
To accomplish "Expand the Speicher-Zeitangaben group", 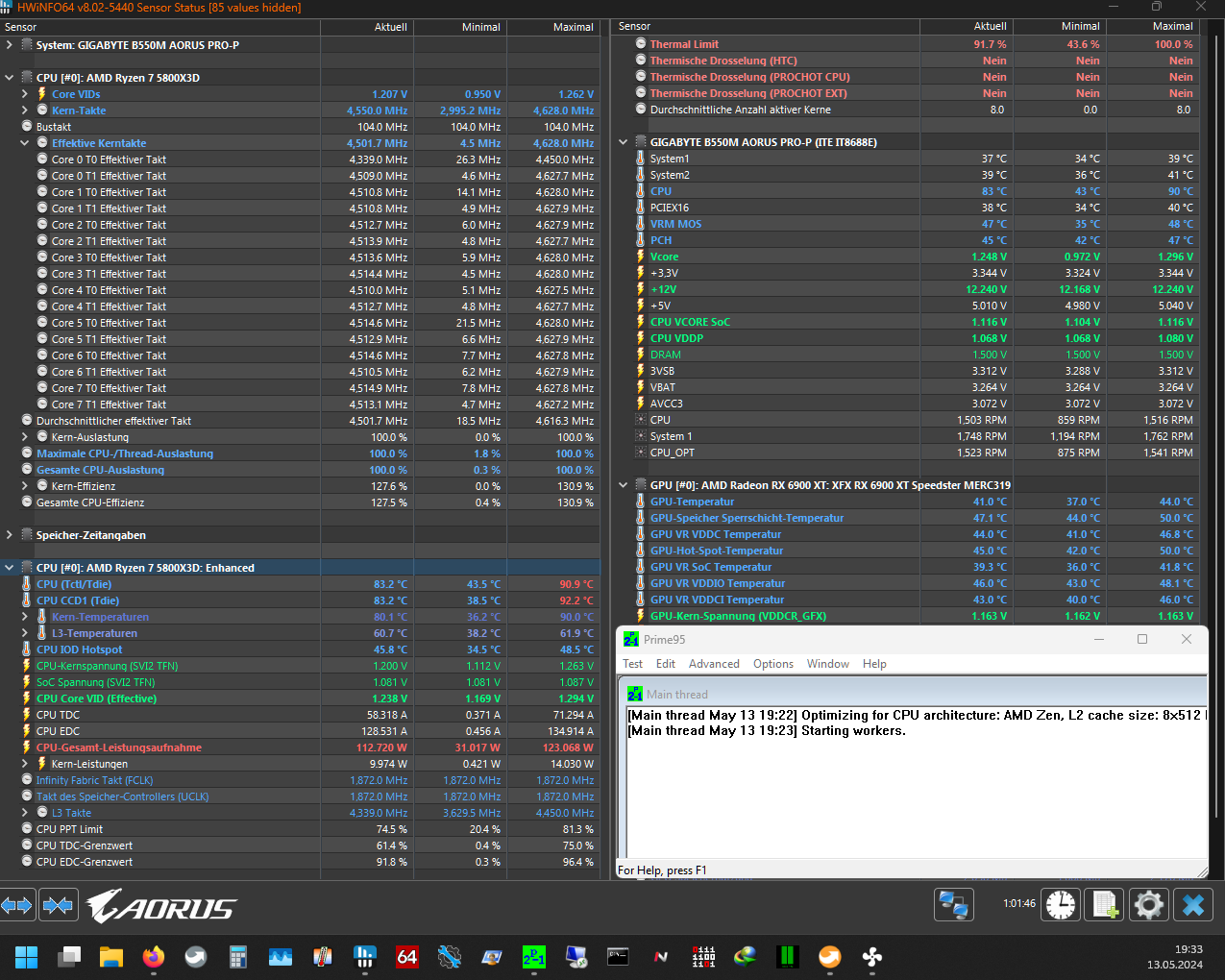I will coord(10,535).
